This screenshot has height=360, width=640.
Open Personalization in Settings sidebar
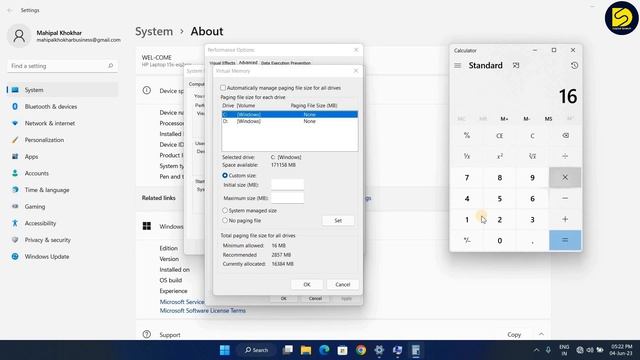coord(62,140)
